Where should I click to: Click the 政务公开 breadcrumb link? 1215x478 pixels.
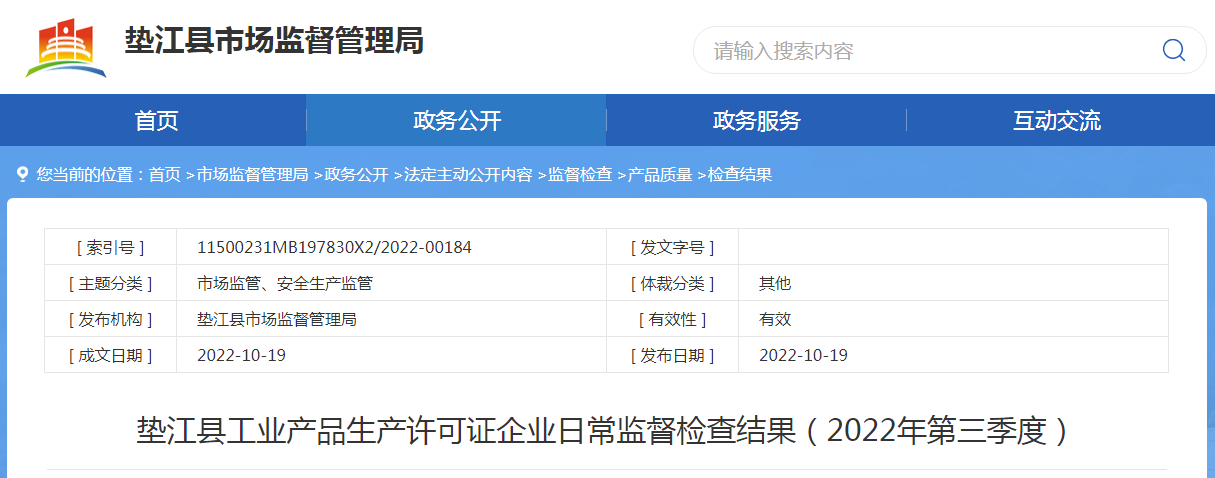(x=356, y=174)
